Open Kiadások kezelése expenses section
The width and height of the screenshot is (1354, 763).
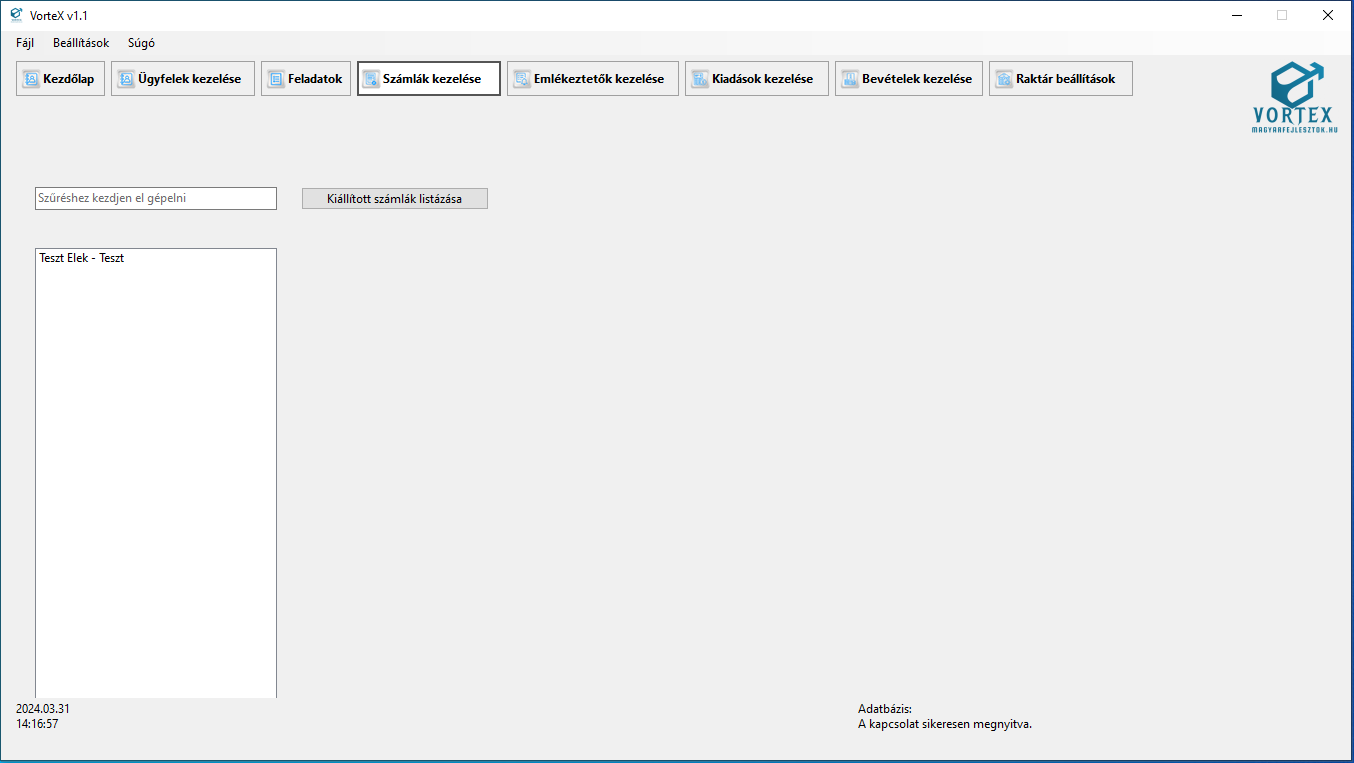click(x=757, y=79)
